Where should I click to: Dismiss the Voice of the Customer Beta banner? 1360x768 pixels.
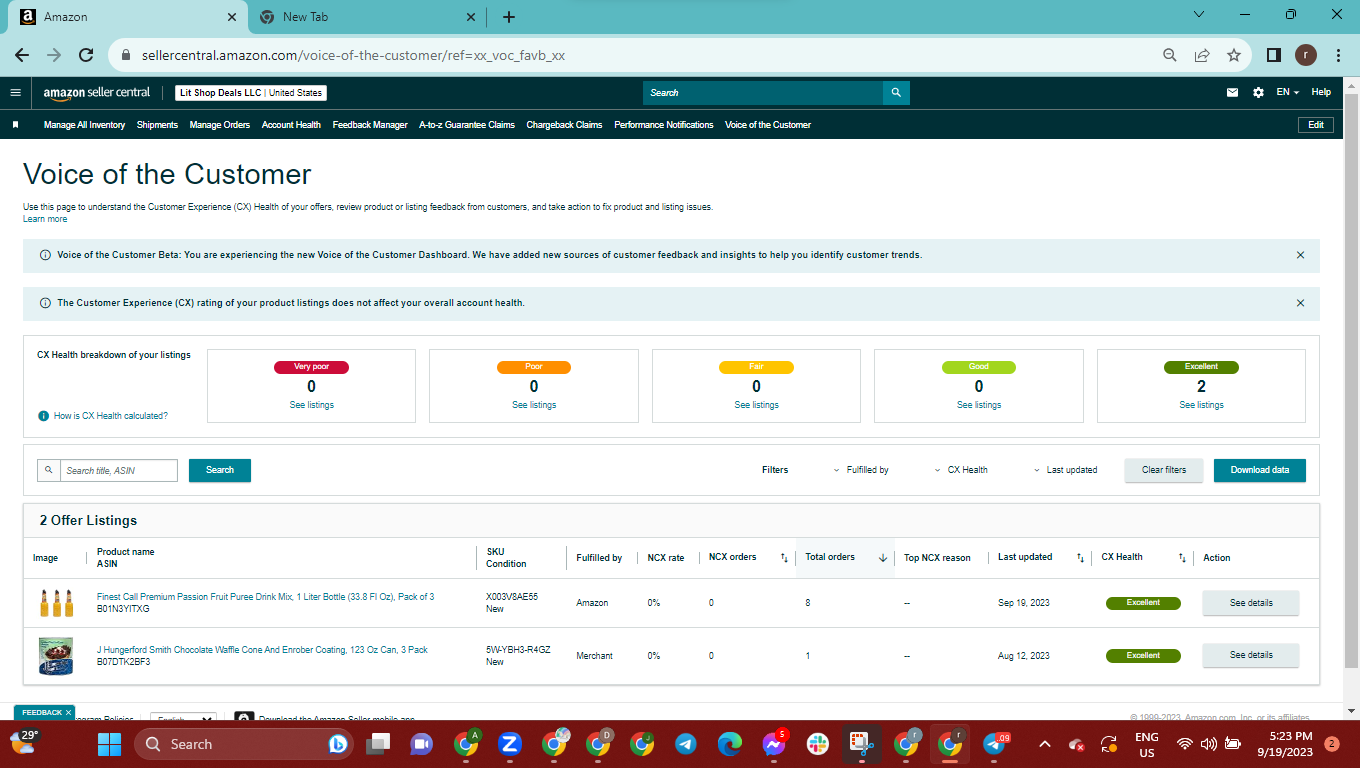(x=1300, y=255)
